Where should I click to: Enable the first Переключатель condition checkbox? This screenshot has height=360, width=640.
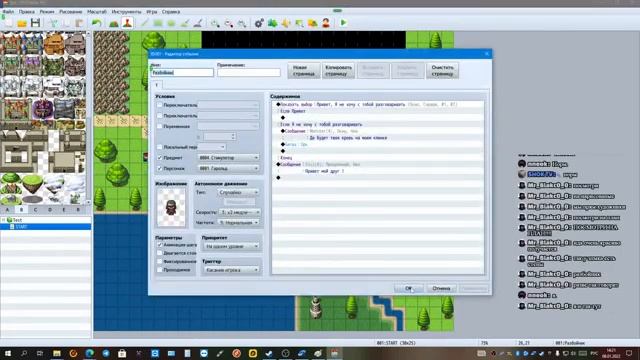160,105
